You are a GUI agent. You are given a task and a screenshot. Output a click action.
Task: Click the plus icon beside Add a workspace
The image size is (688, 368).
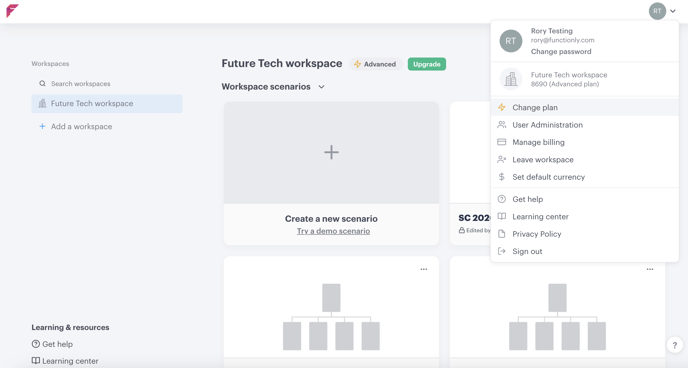coord(42,126)
